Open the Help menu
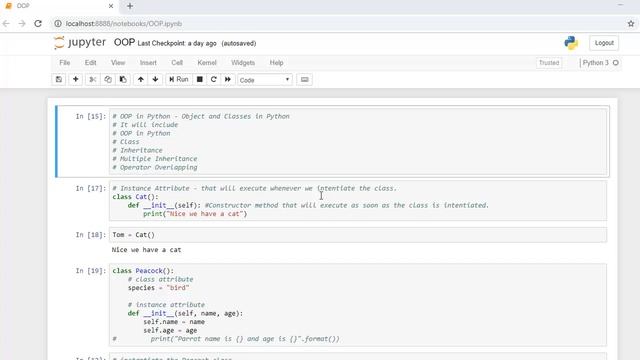The image size is (640, 360). tap(276, 63)
